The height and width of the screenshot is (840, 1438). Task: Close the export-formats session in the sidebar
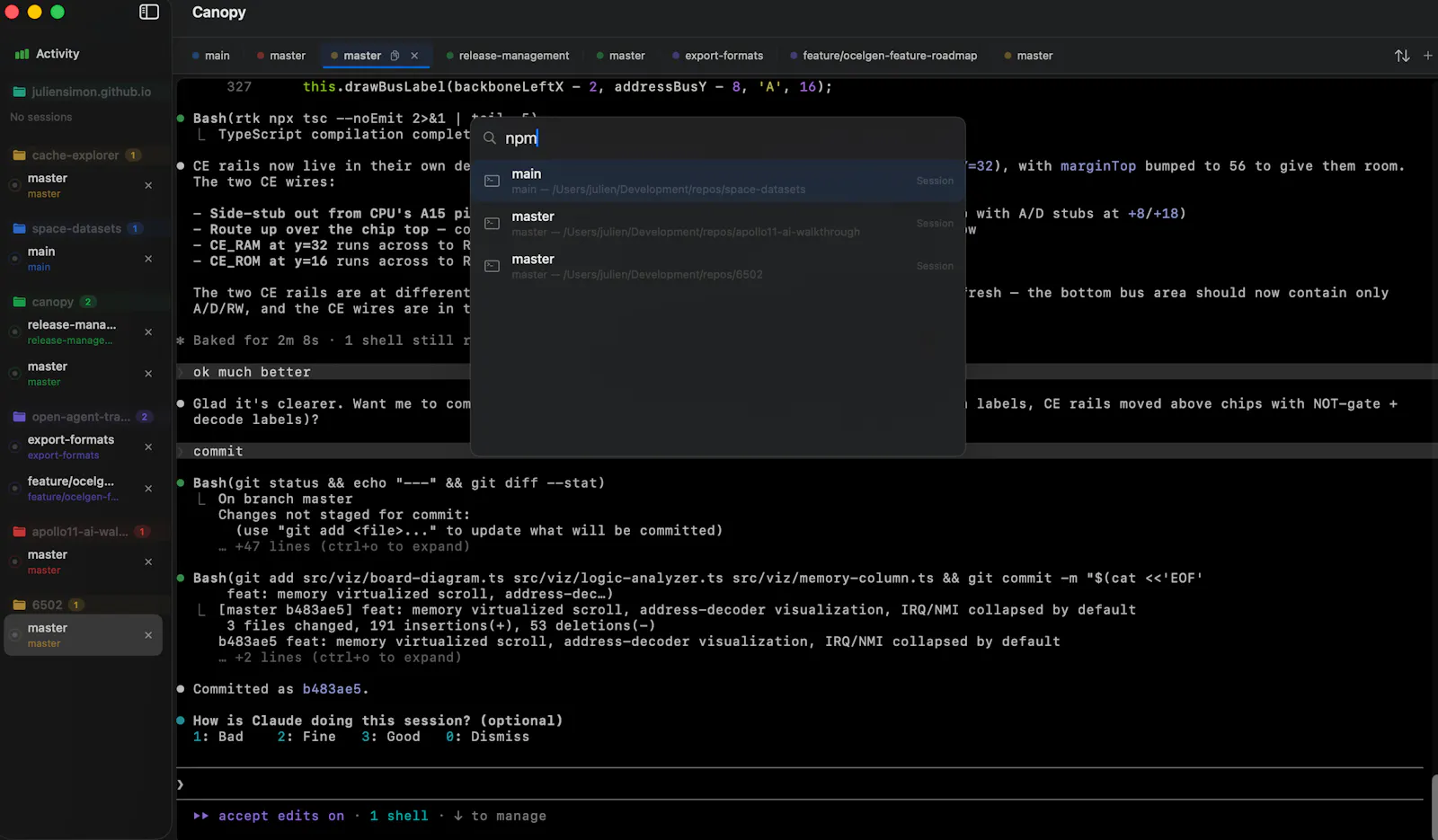click(148, 447)
